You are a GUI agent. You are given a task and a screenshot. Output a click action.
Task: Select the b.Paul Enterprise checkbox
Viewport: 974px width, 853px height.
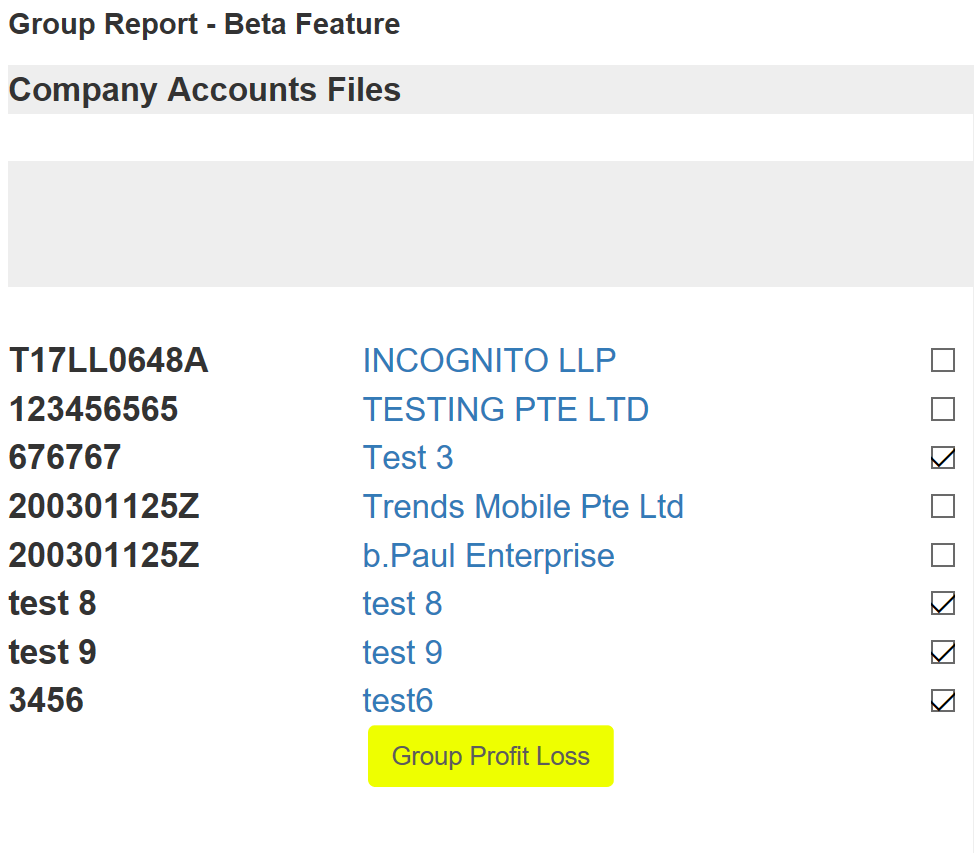[x=942, y=555]
